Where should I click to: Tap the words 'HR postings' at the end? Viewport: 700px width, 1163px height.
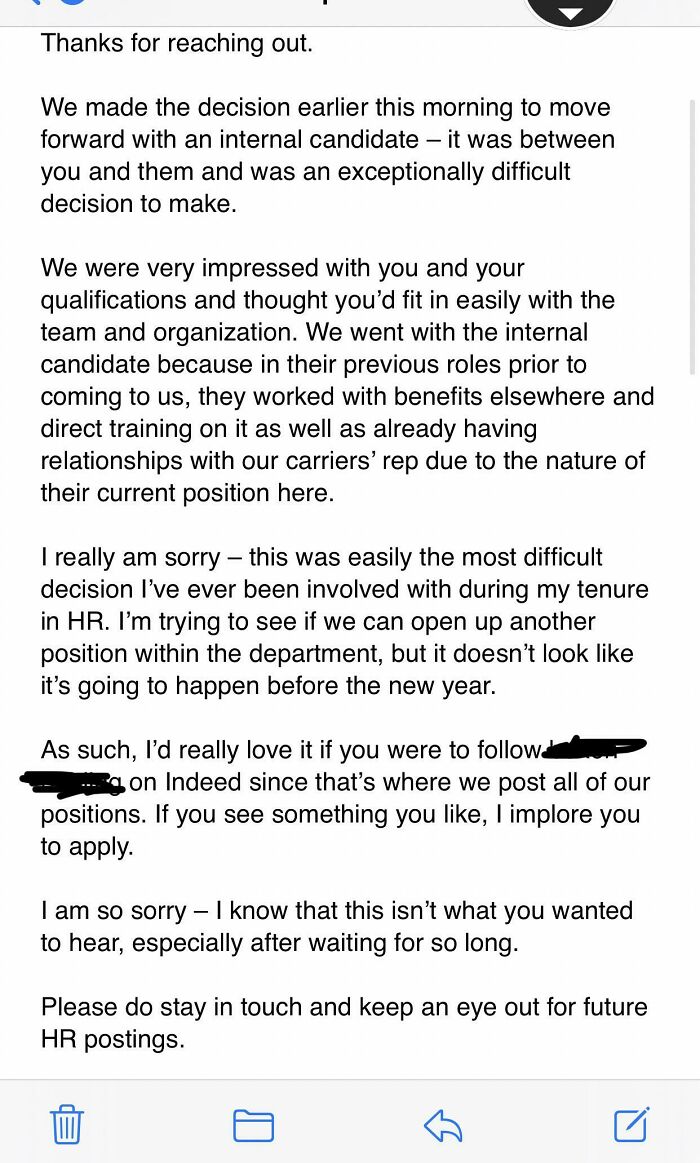[112, 1039]
